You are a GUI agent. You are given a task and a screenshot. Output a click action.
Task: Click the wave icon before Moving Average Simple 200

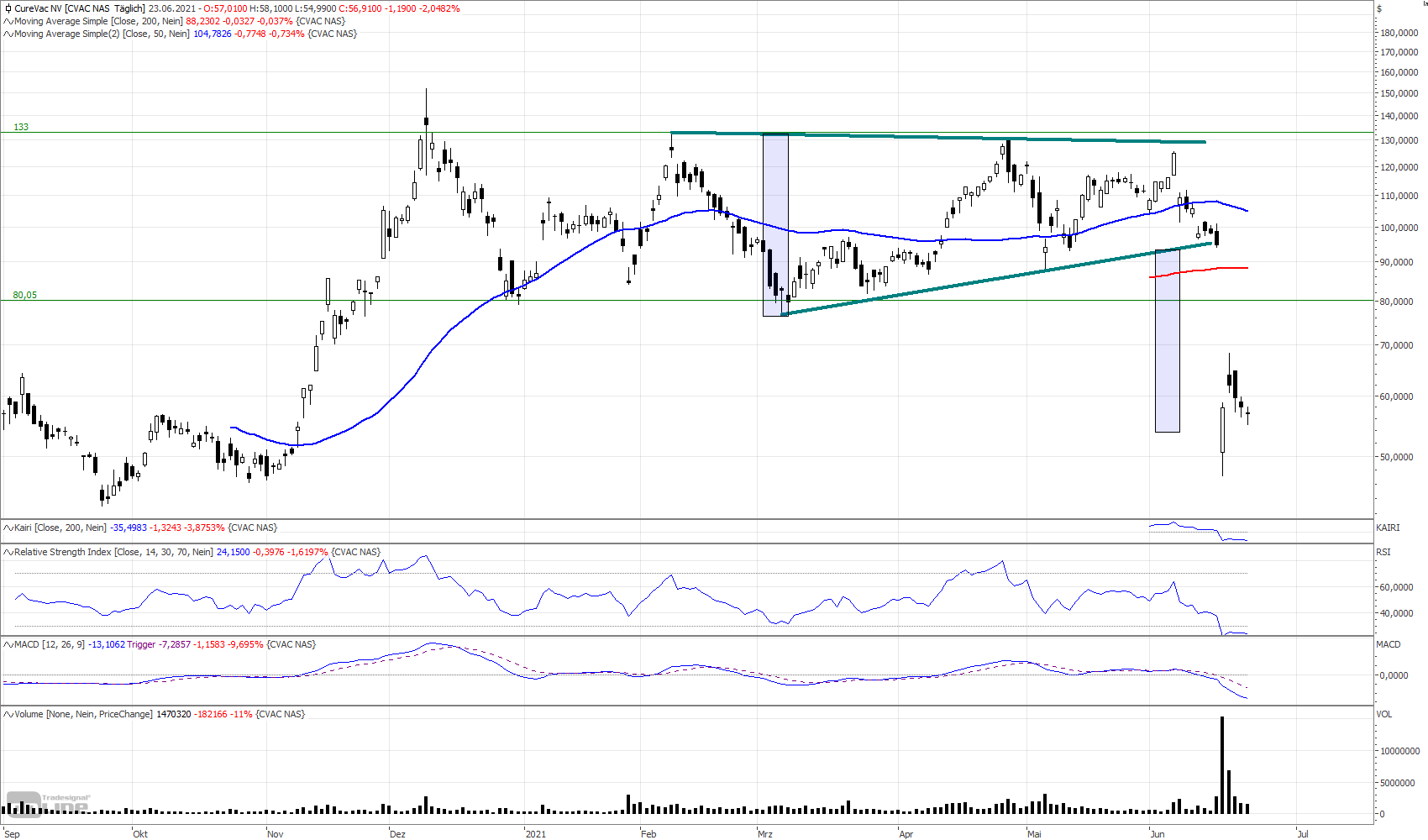pos(8,21)
